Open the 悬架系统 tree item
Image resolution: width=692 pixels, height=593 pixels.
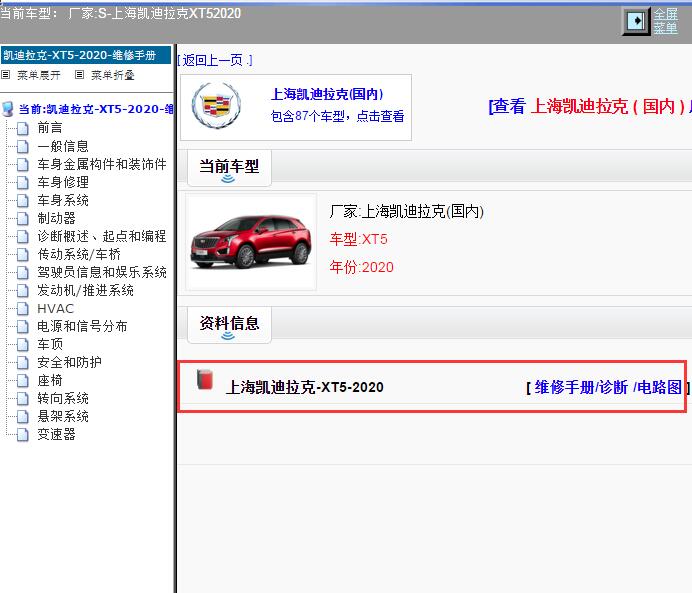pyautogui.click(x=63, y=416)
